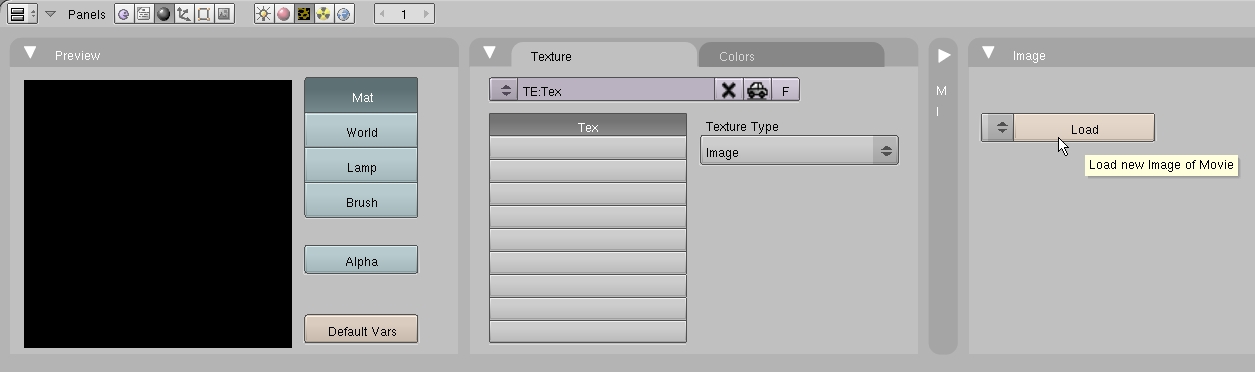1255x372 pixels.
Task: Open the Logic context panel icon
Action: coord(124,15)
